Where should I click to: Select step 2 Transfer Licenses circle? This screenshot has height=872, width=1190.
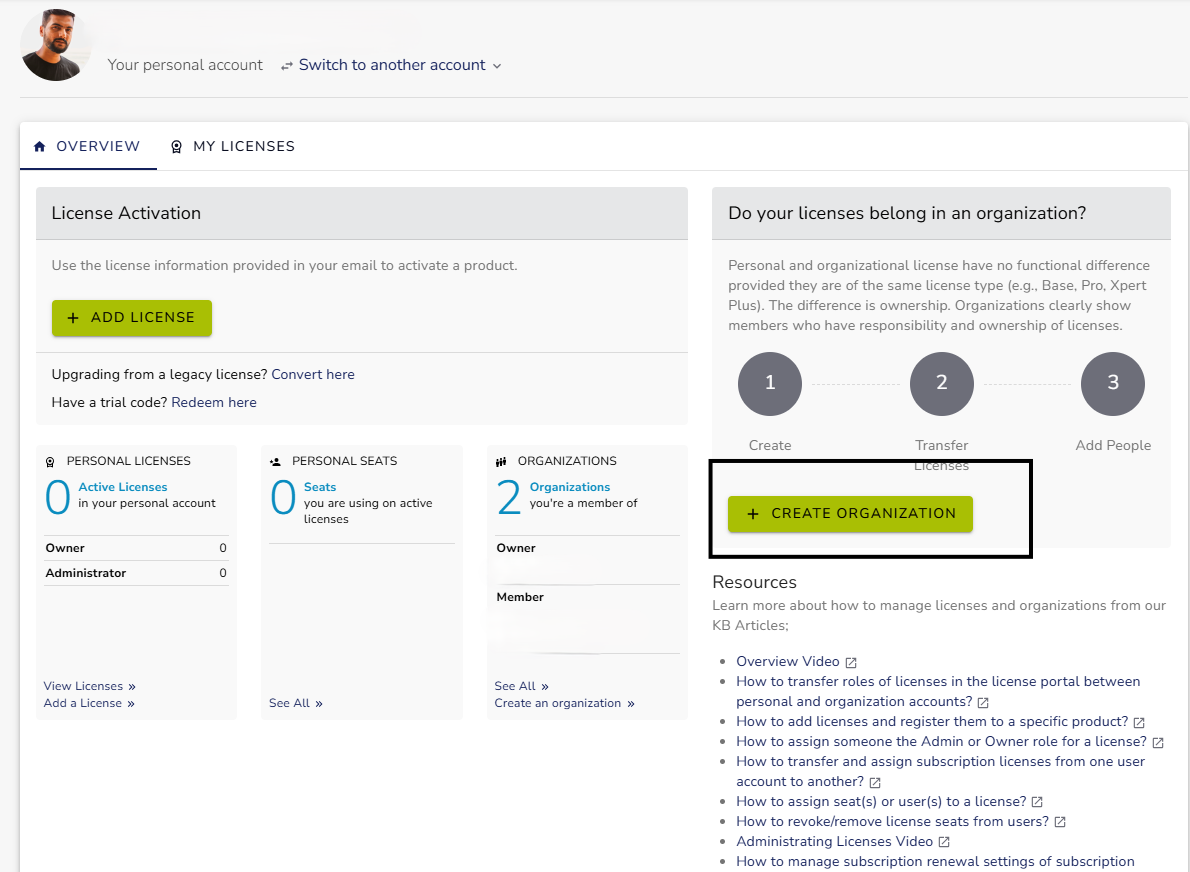pos(942,383)
